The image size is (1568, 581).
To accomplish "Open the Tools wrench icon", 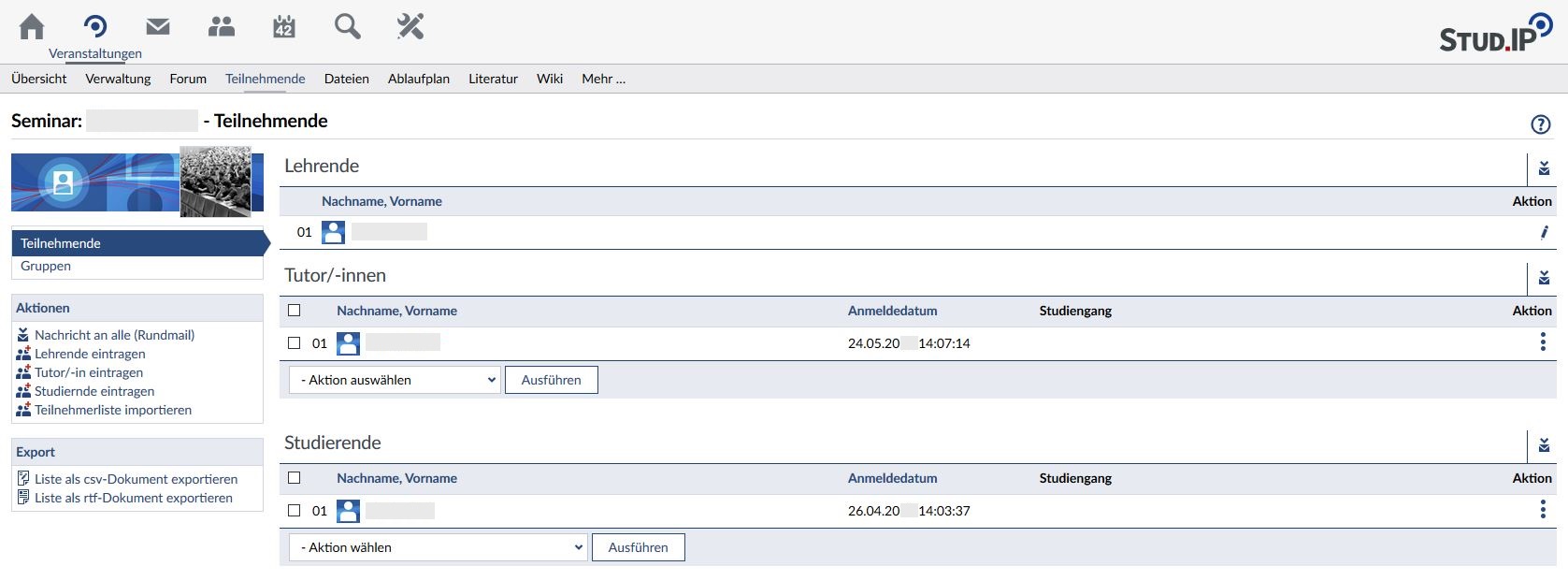I will click(x=410, y=27).
